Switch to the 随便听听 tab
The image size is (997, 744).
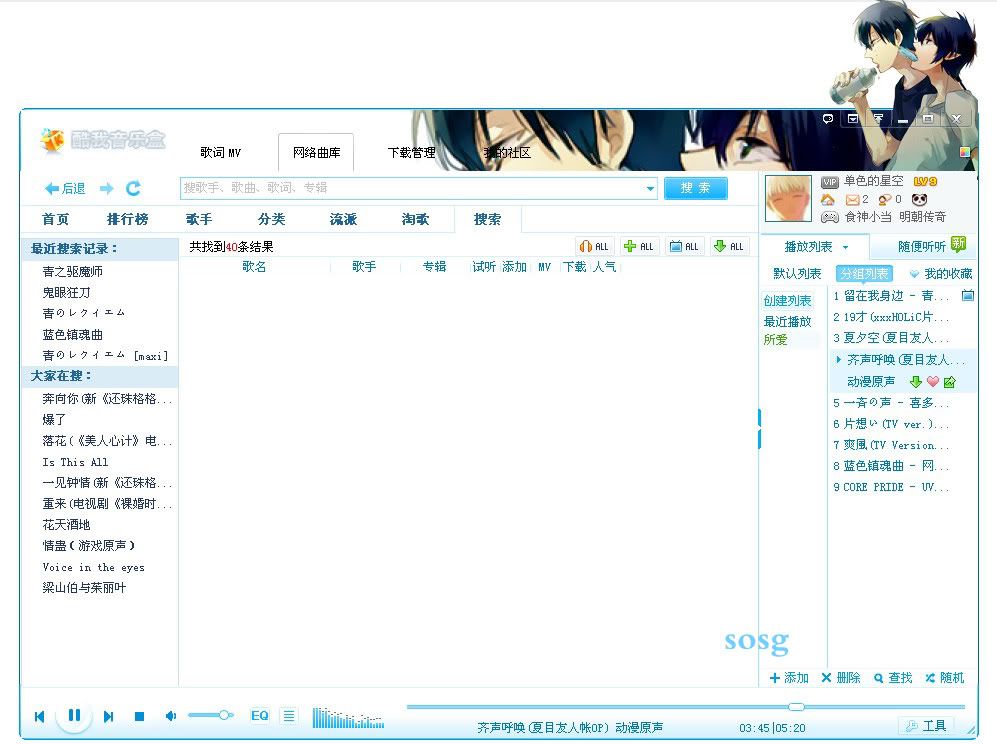click(x=921, y=247)
